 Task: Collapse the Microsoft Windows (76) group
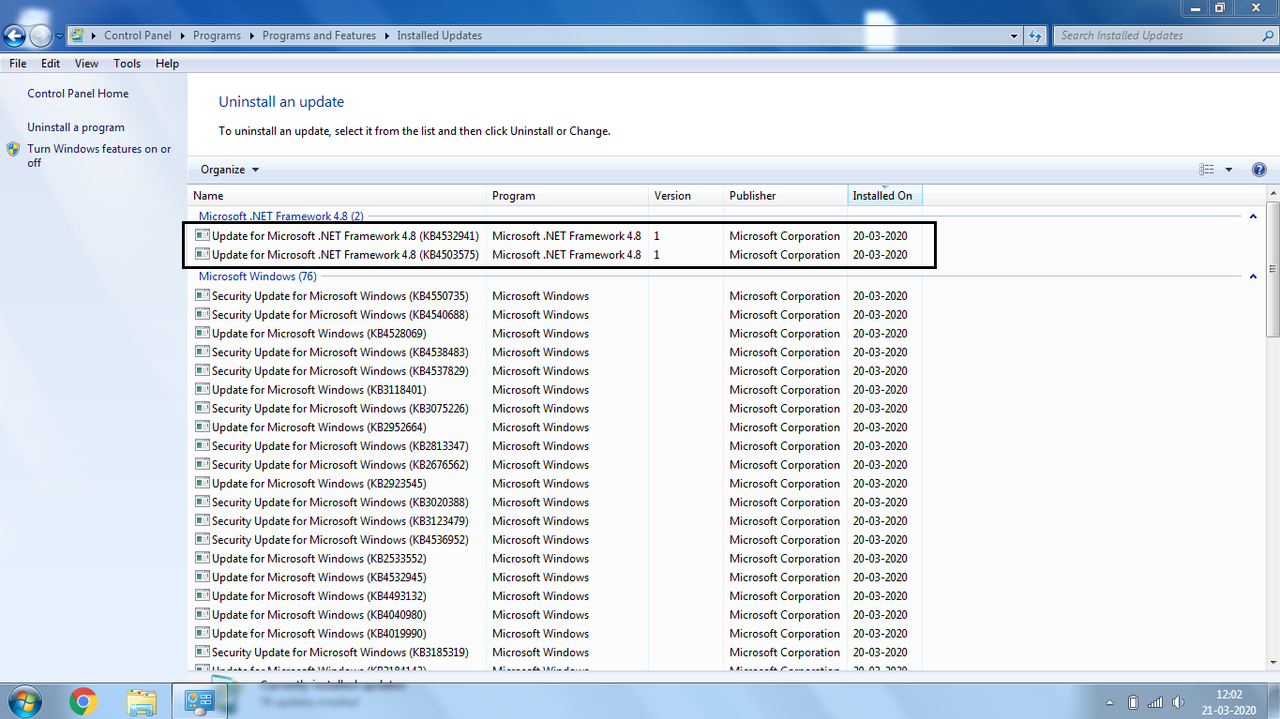1253,276
